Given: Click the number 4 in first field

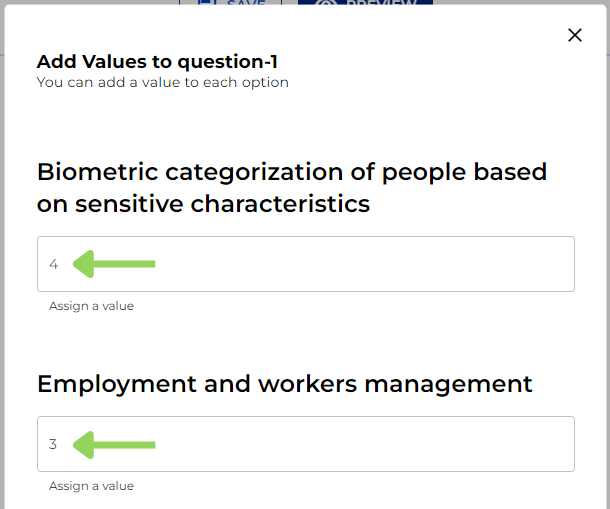Looking at the screenshot, I should [x=54, y=265].
